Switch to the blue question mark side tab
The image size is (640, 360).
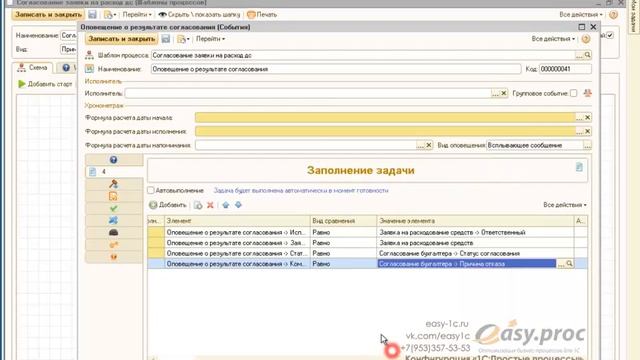pyautogui.click(x=114, y=160)
